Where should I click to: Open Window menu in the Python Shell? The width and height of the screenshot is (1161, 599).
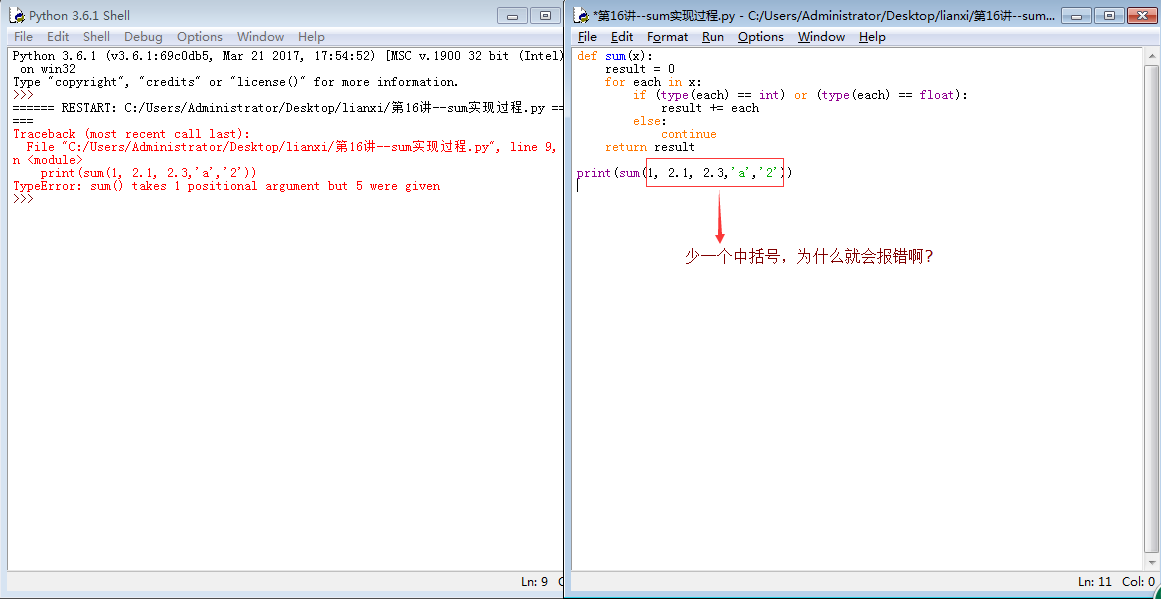pyautogui.click(x=260, y=37)
